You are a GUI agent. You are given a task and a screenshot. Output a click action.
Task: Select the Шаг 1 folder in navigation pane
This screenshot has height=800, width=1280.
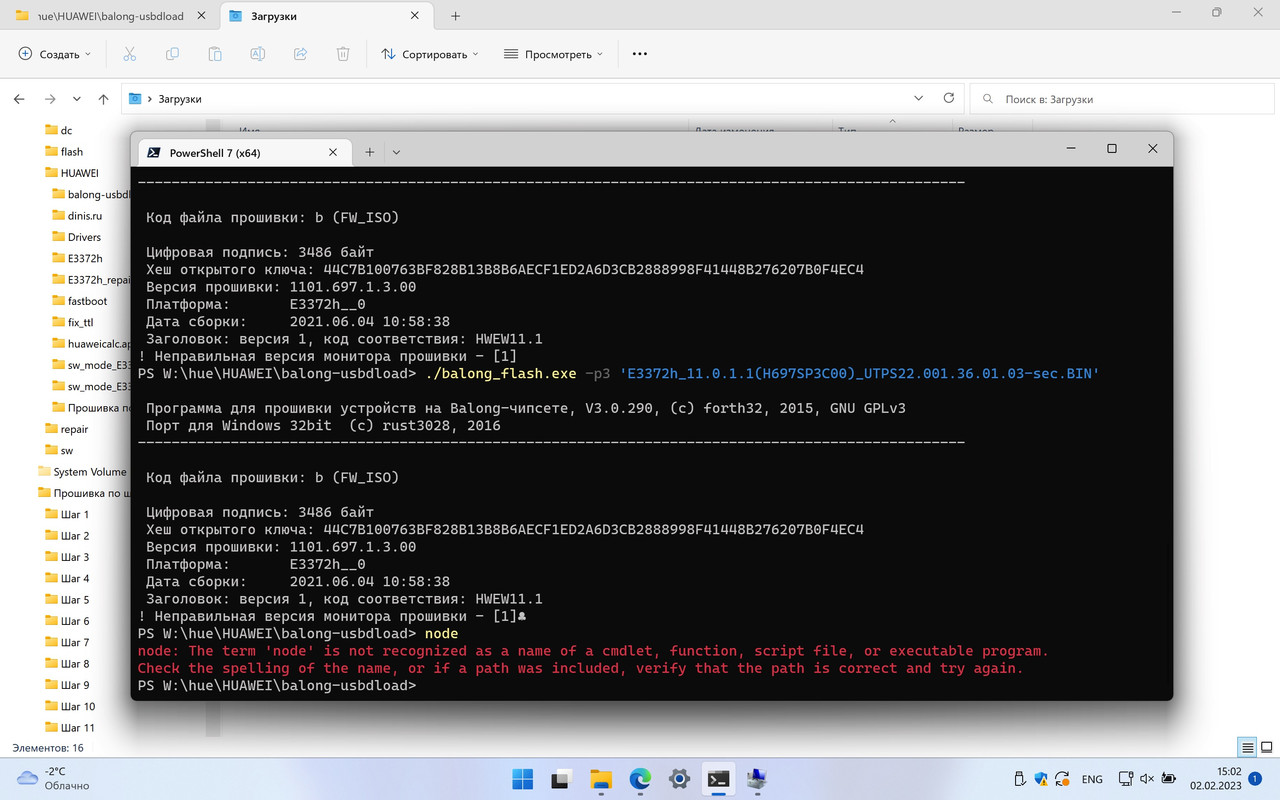tap(68, 514)
